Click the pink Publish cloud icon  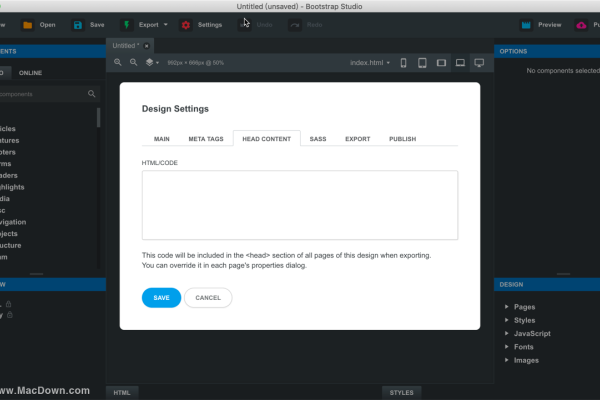[x=581, y=25]
